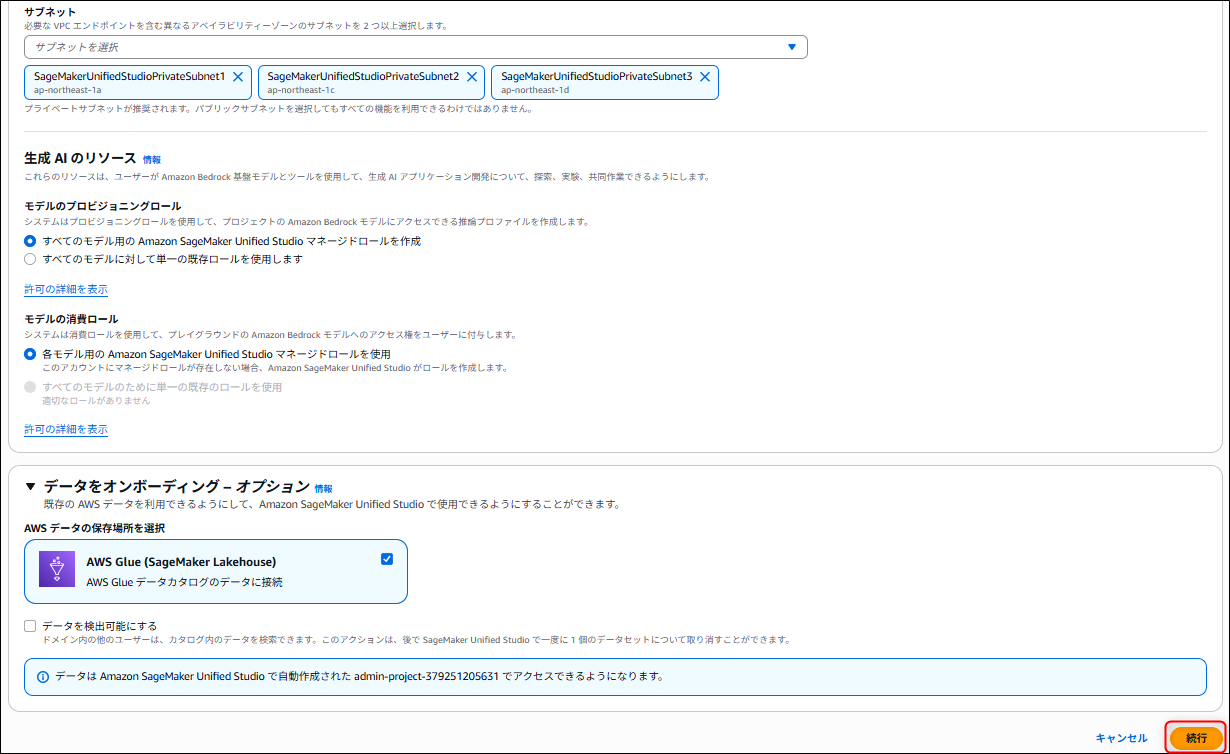Click the キャンセル button

1121,738
